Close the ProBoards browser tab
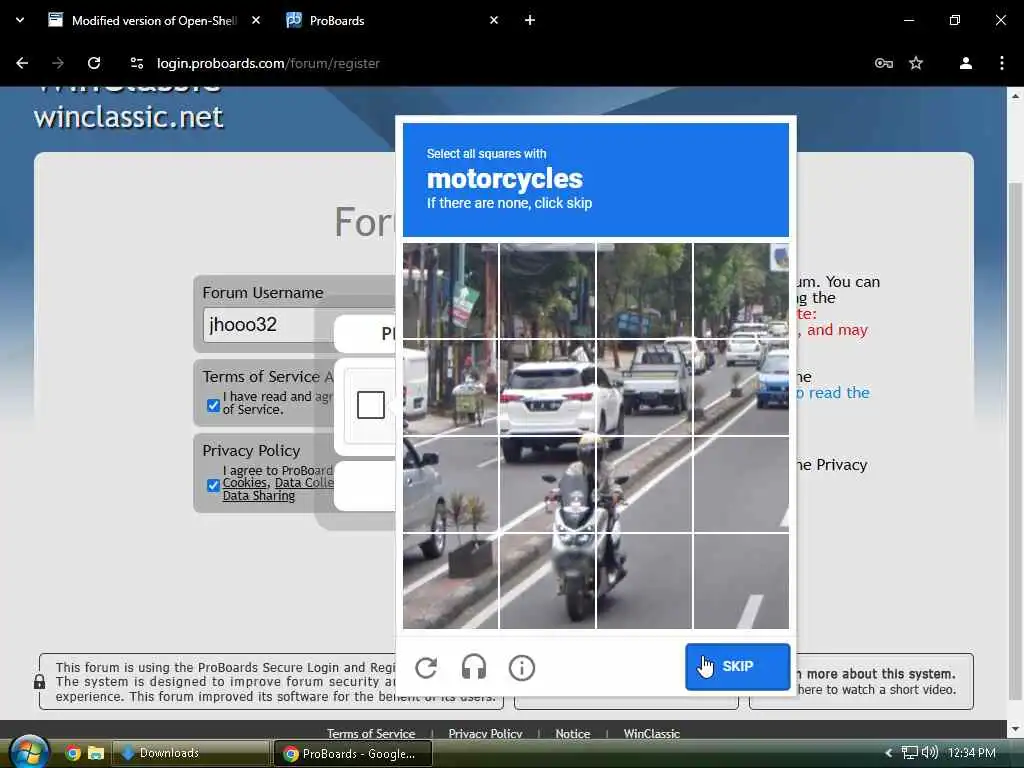1024x768 pixels. (494, 20)
